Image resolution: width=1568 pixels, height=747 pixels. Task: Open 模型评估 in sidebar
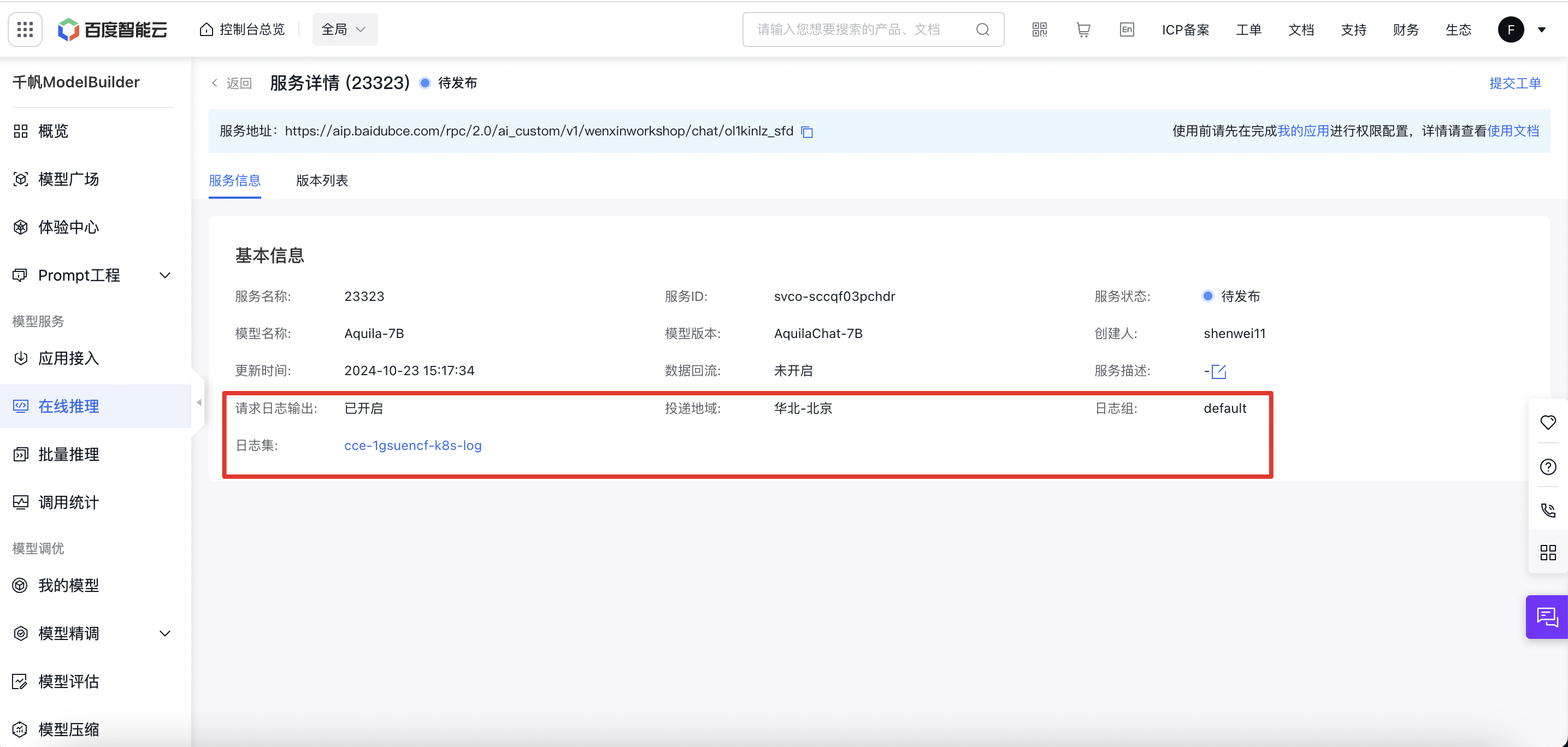tap(96, 681)
